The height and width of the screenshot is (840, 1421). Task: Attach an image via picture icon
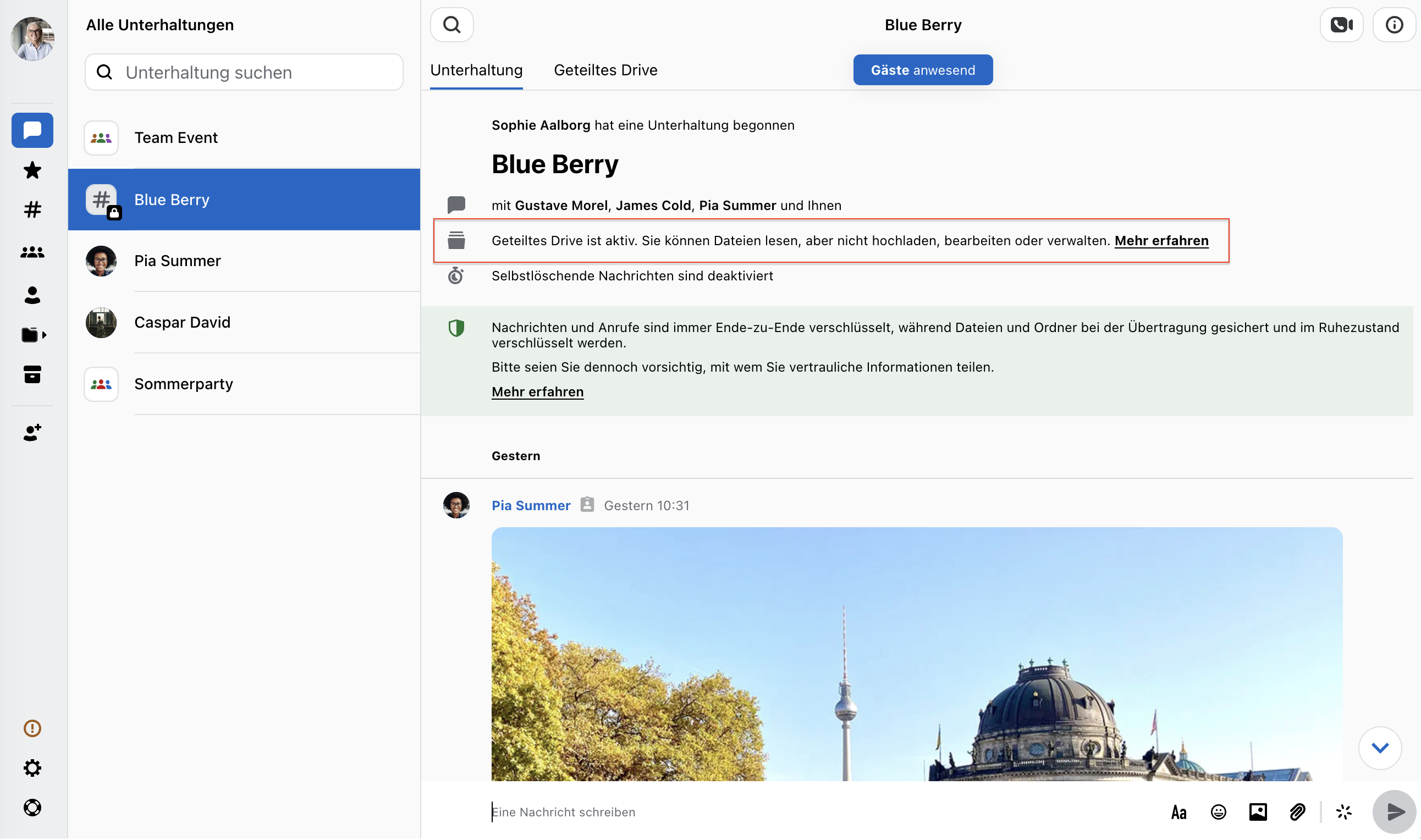[x=1258, y=814]
